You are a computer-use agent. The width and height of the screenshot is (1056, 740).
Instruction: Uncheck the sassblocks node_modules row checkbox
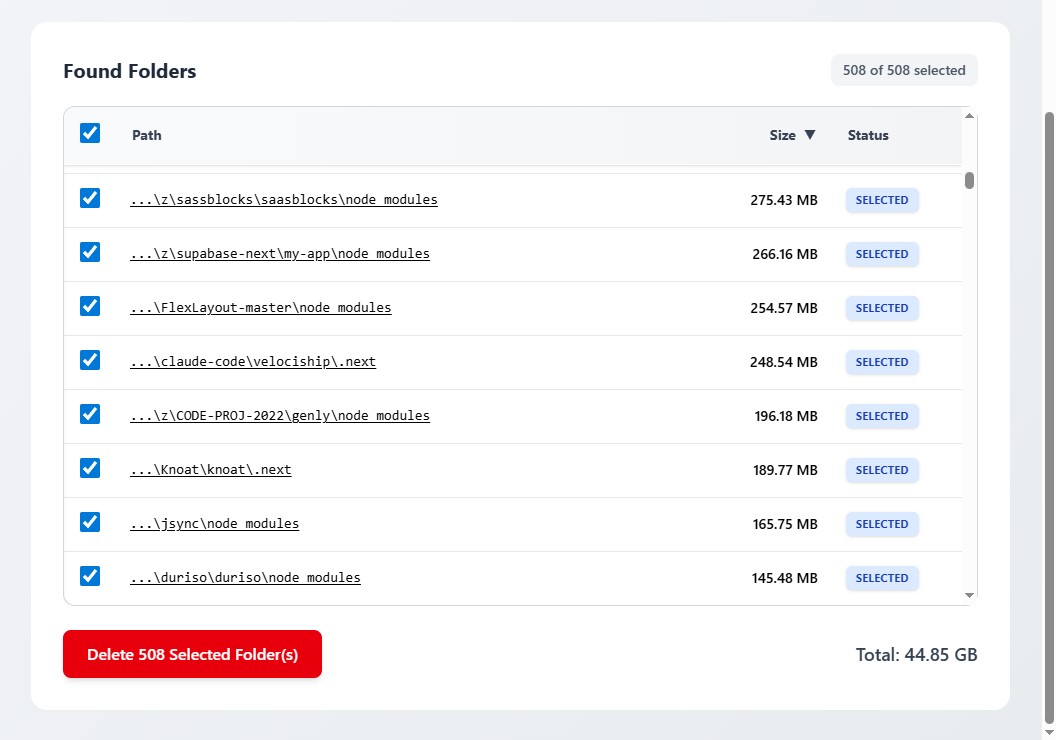pos(90,198)
